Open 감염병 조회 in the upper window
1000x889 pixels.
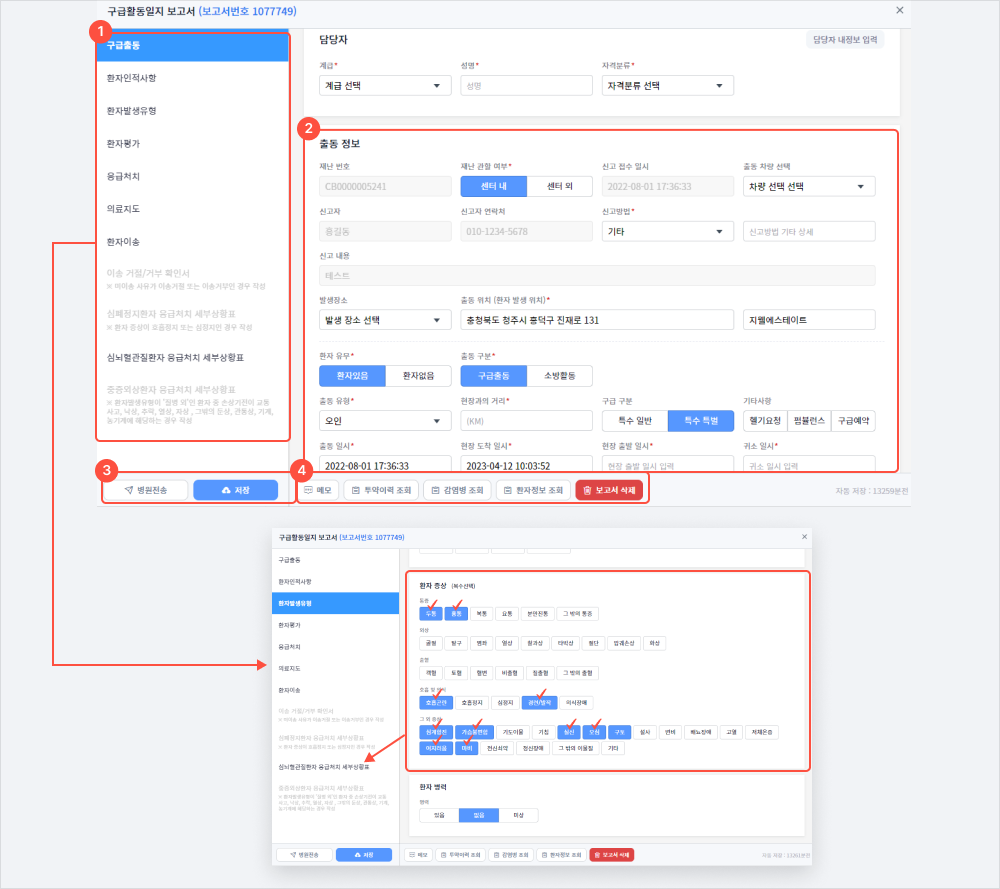click(x=457, y=490)
